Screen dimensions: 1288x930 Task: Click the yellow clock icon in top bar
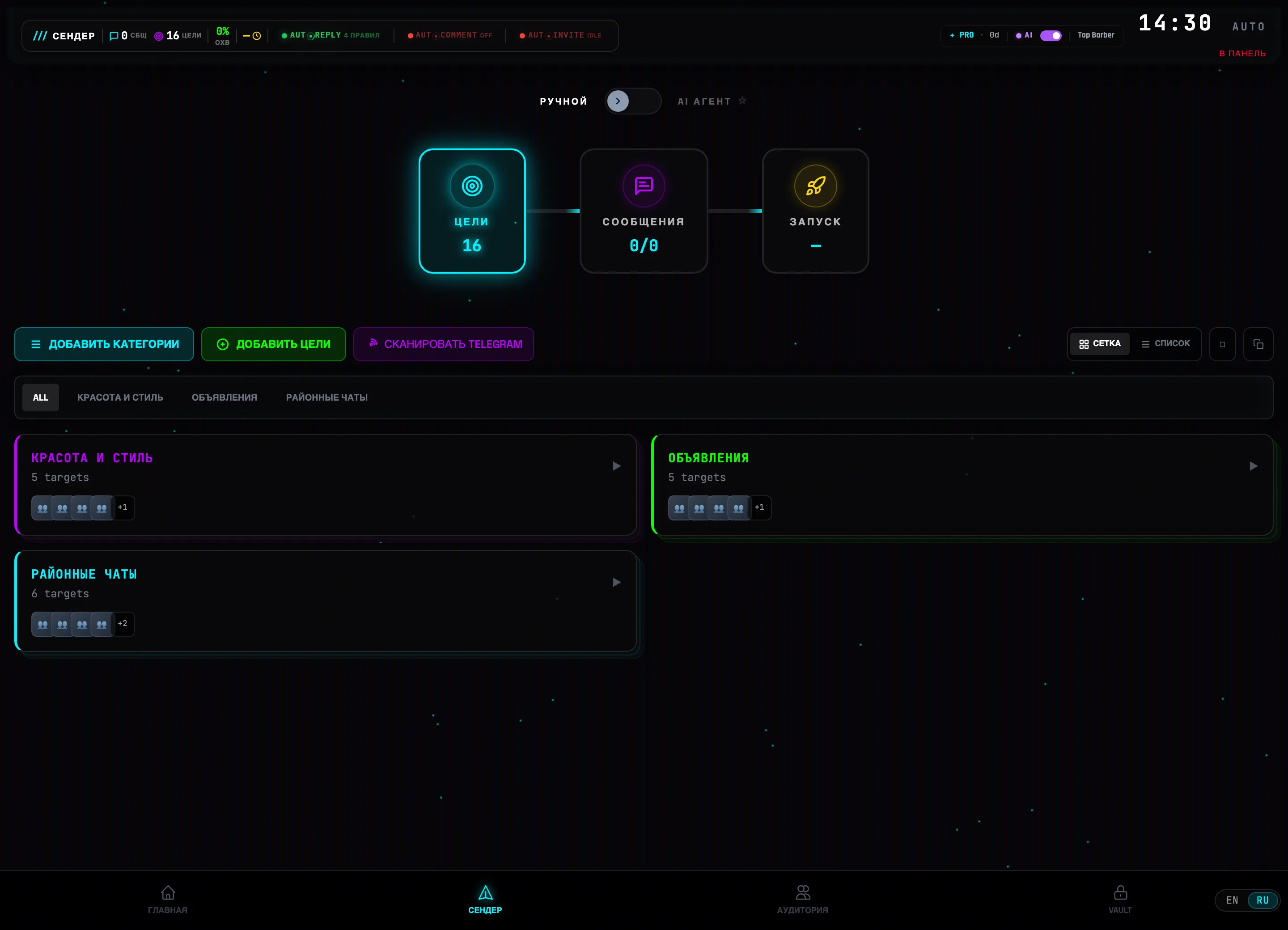point(257,36)
